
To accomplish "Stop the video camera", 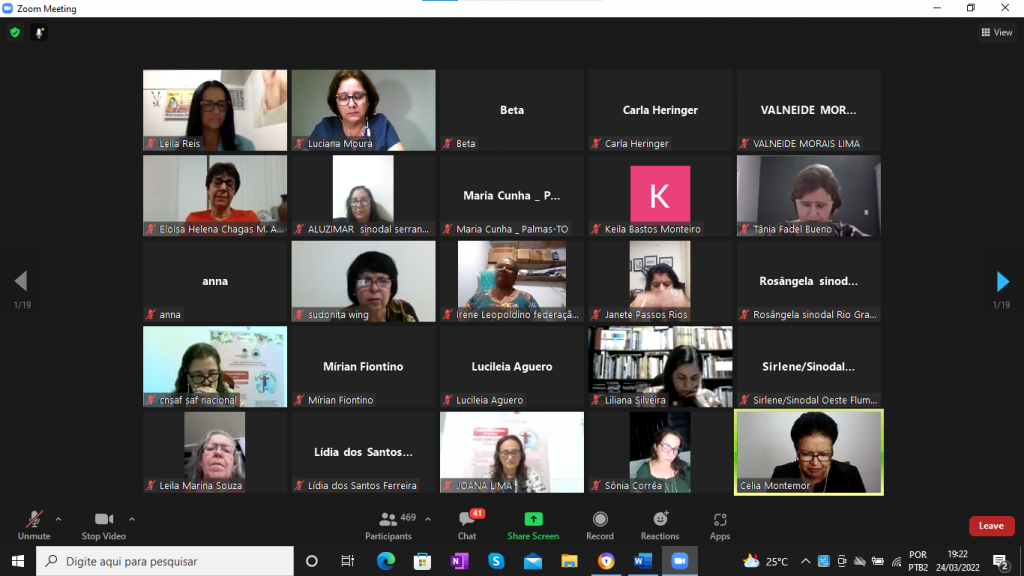I will pos(104,524).
